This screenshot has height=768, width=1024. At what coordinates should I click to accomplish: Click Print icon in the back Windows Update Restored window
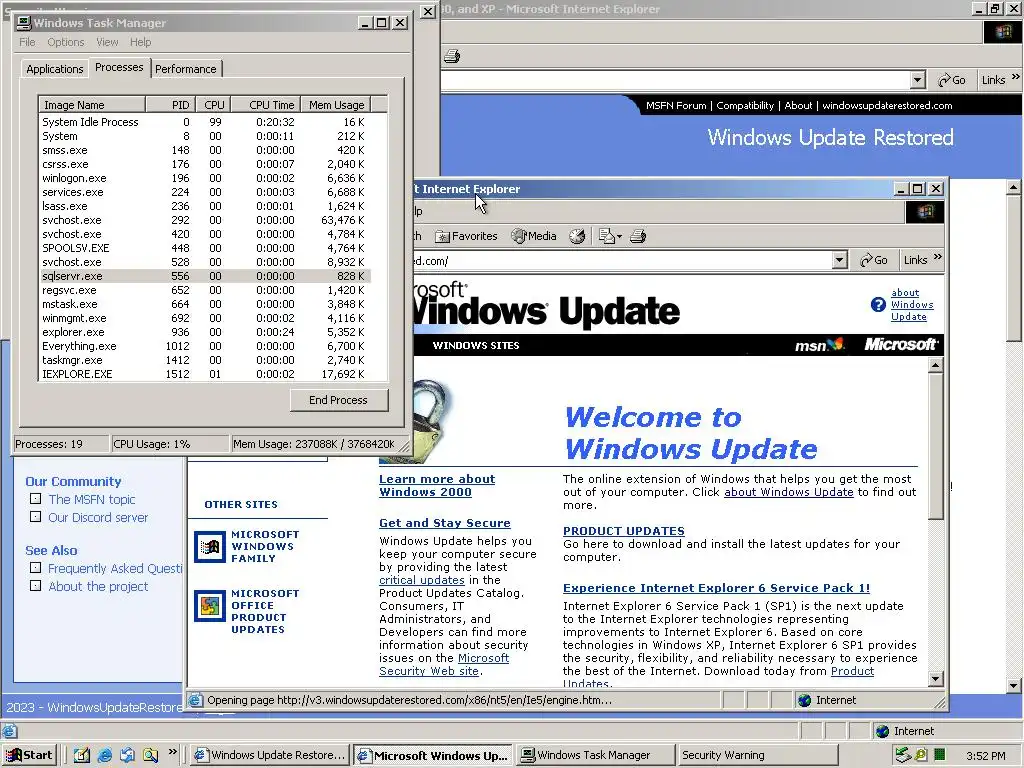click(451, 56)
